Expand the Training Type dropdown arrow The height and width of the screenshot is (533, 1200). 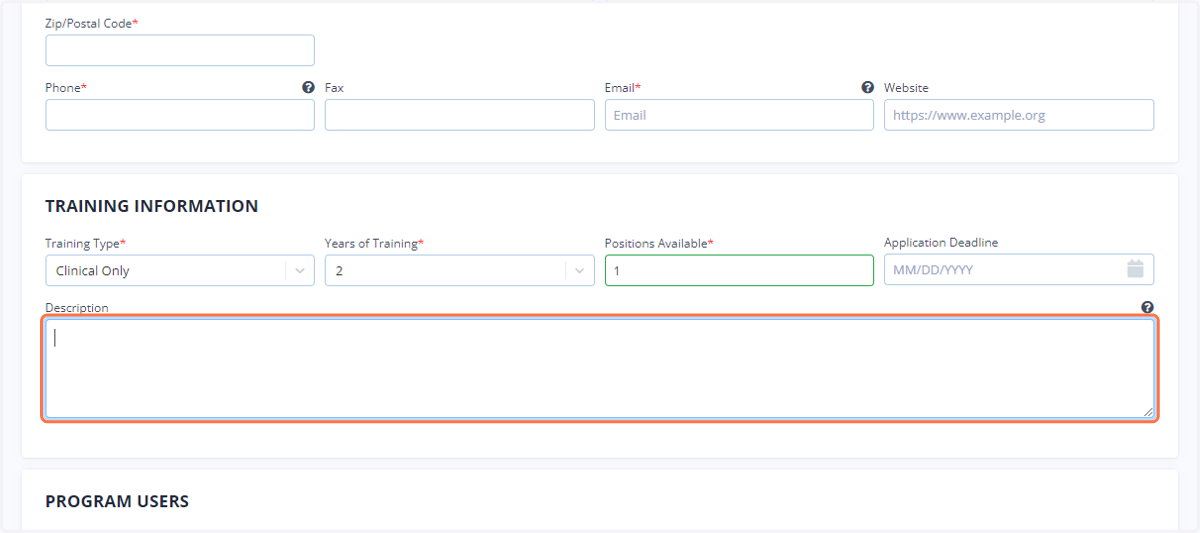coord(300,270)
